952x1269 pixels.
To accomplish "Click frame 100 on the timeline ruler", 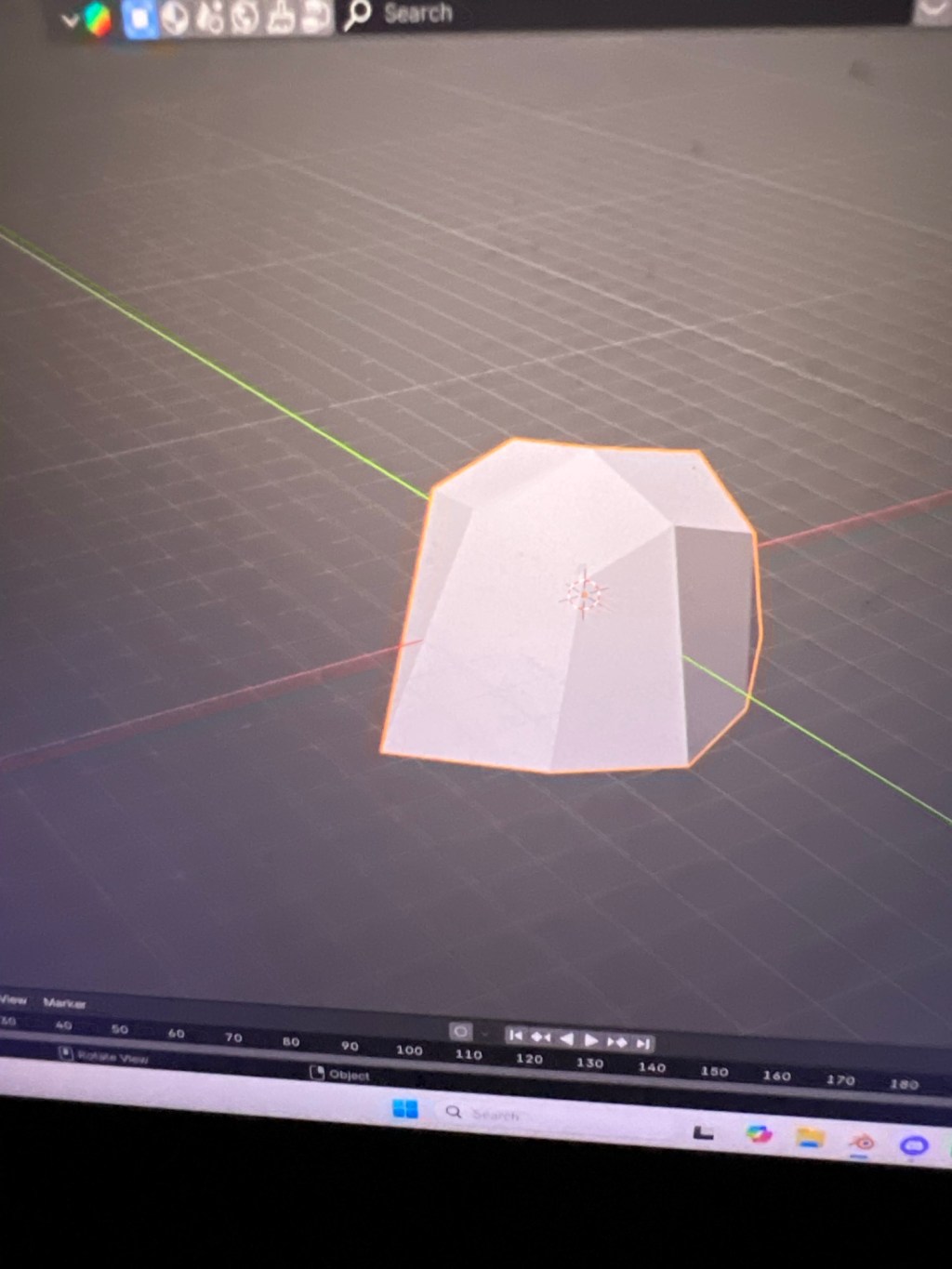I will tap(409, 1051).
